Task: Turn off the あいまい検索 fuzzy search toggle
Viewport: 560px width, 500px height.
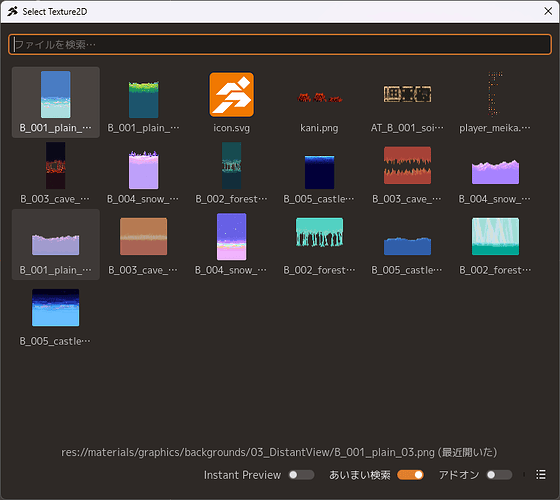Action: (410, 475)
